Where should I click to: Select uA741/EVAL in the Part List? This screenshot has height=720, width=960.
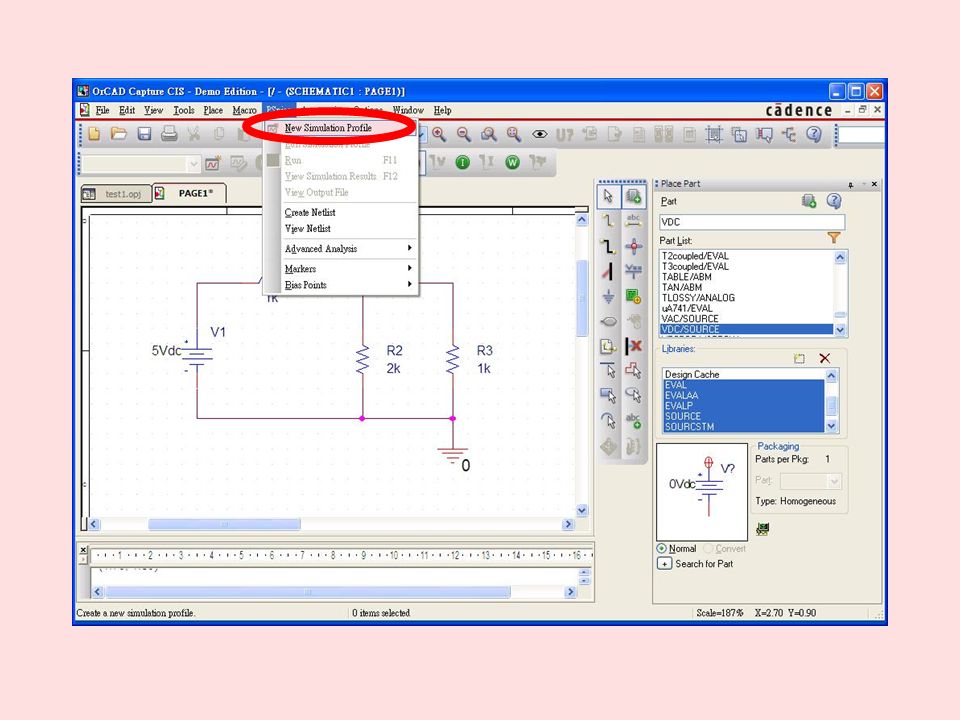point(746,308)
